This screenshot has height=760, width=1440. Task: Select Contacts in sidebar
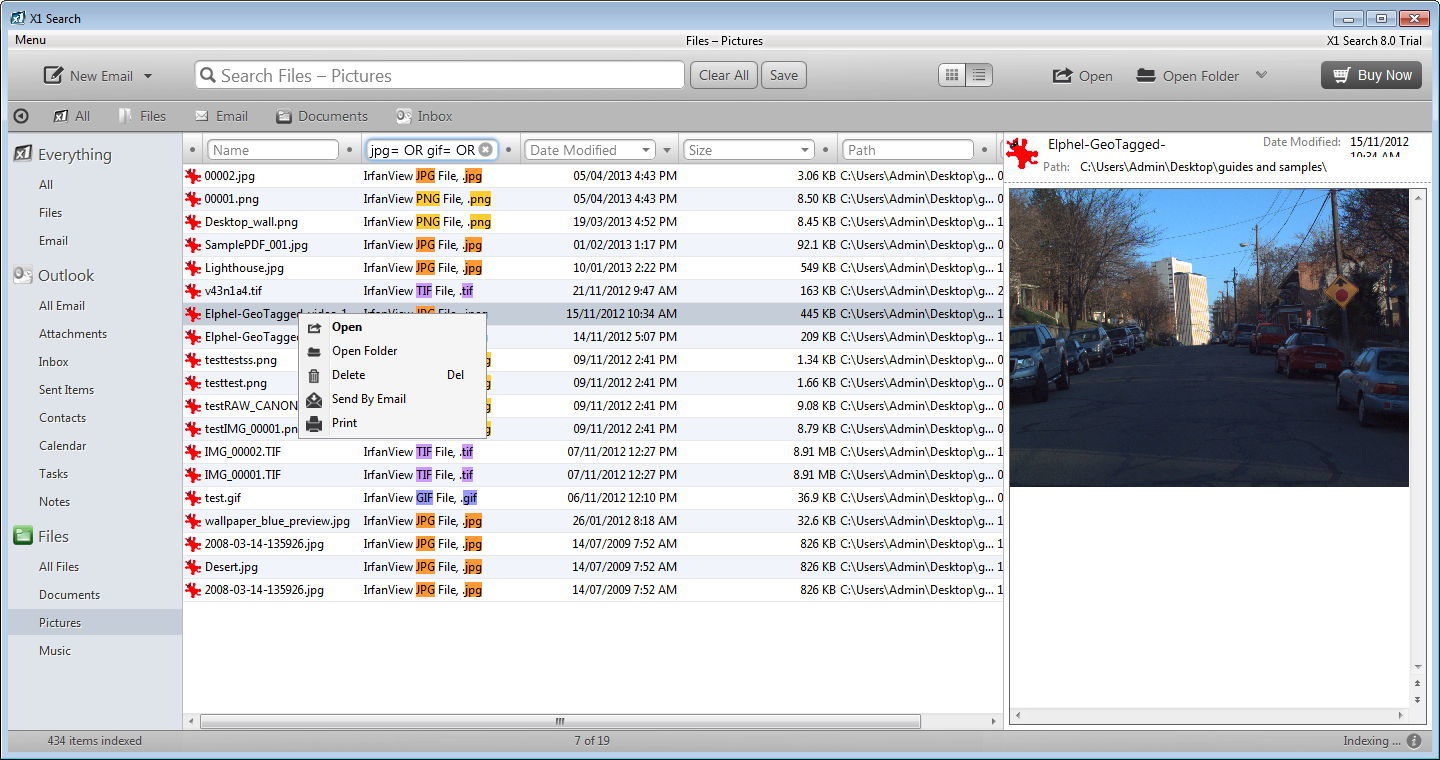click(x=62, y=418)
